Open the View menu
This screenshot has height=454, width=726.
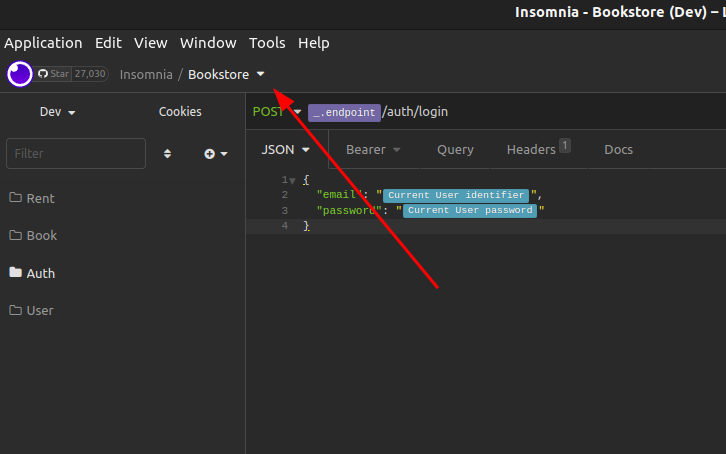pos(150,43)
